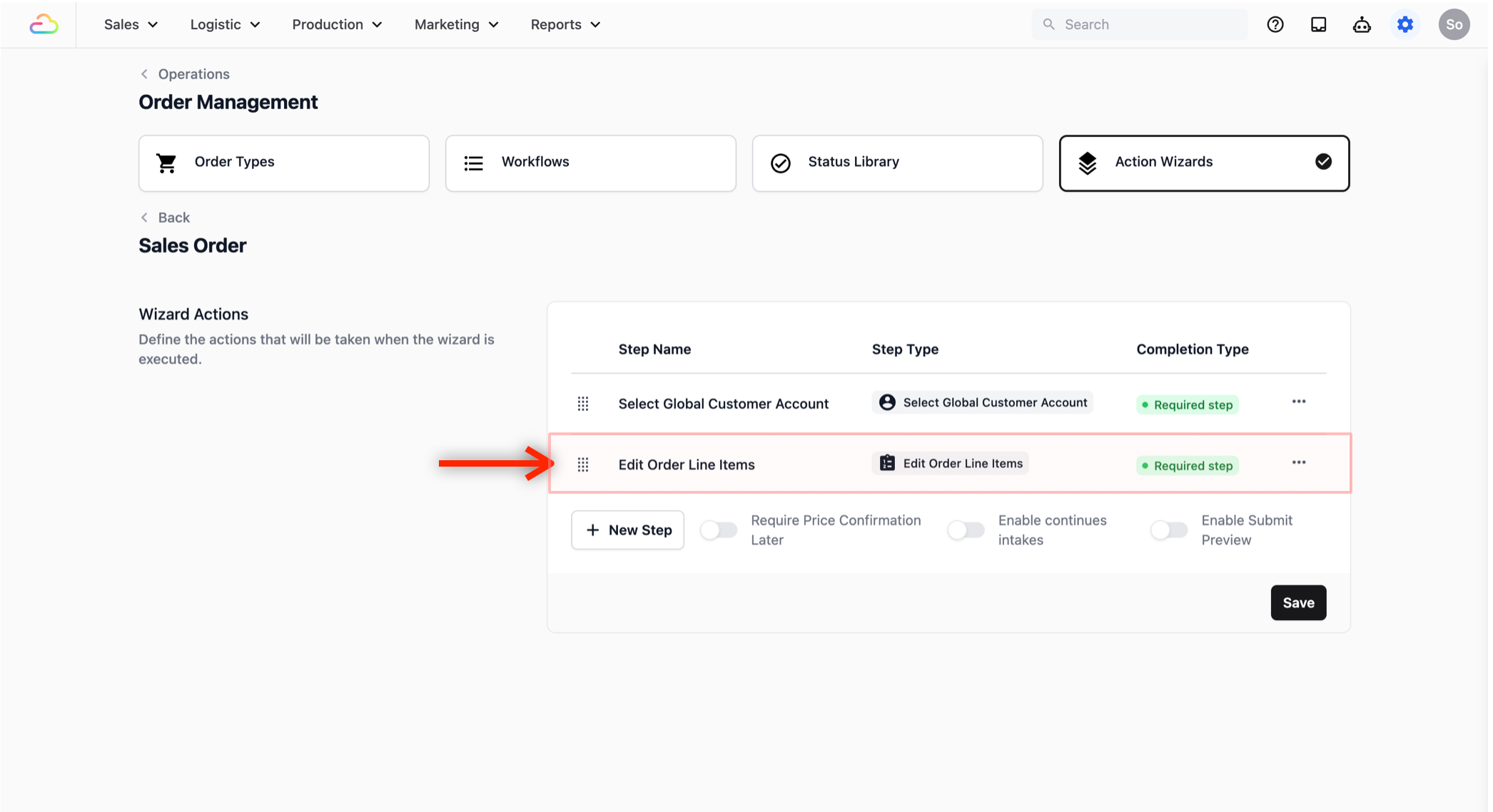
Task: Open the inbox tray icon
Action: pos(1318,24)
